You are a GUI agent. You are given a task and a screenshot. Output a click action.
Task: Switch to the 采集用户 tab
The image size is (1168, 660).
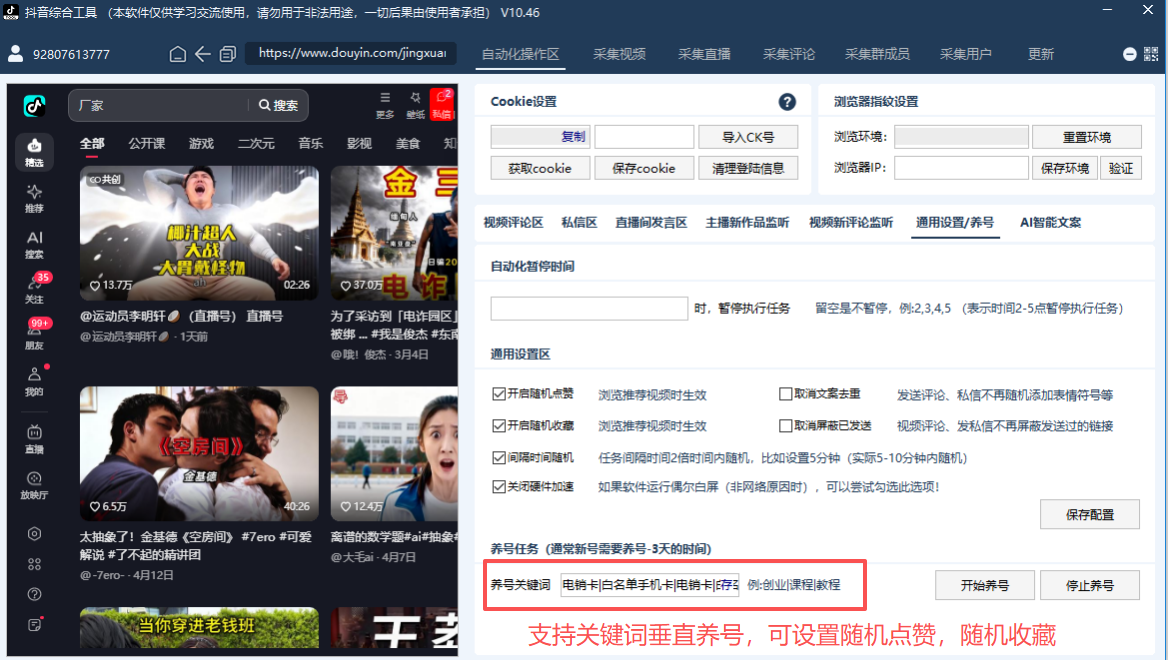(x=965, y=54)
